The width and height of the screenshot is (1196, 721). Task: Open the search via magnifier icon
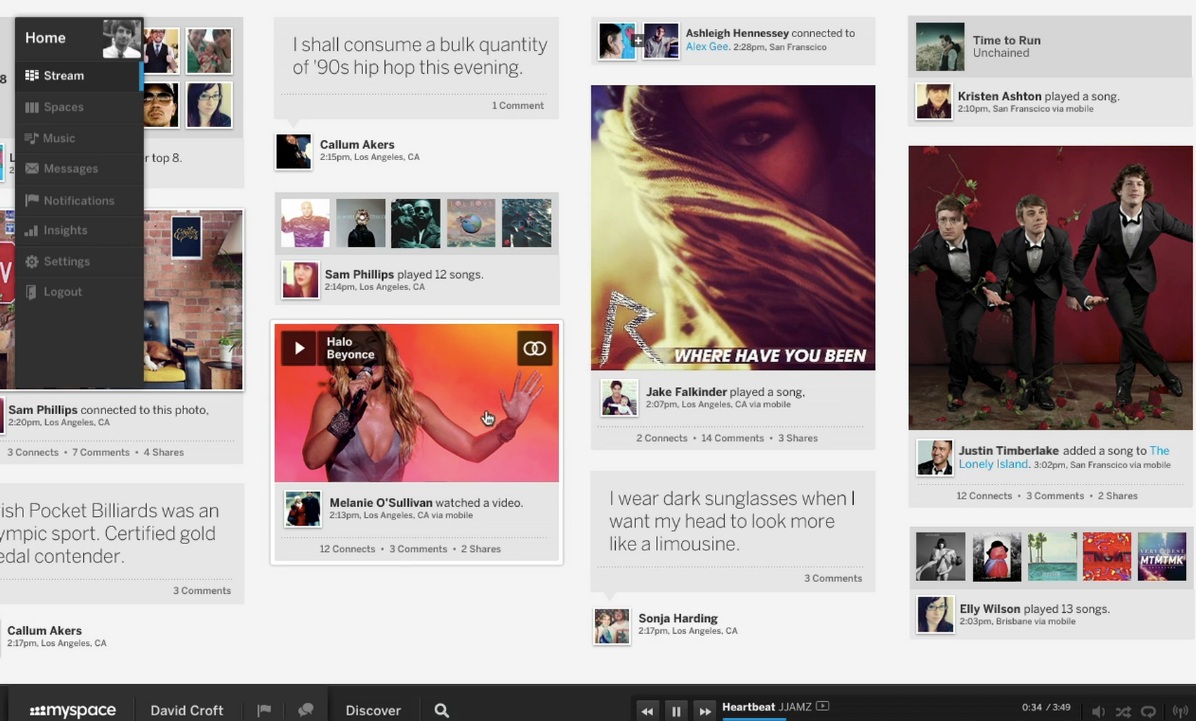pos(440,710)
